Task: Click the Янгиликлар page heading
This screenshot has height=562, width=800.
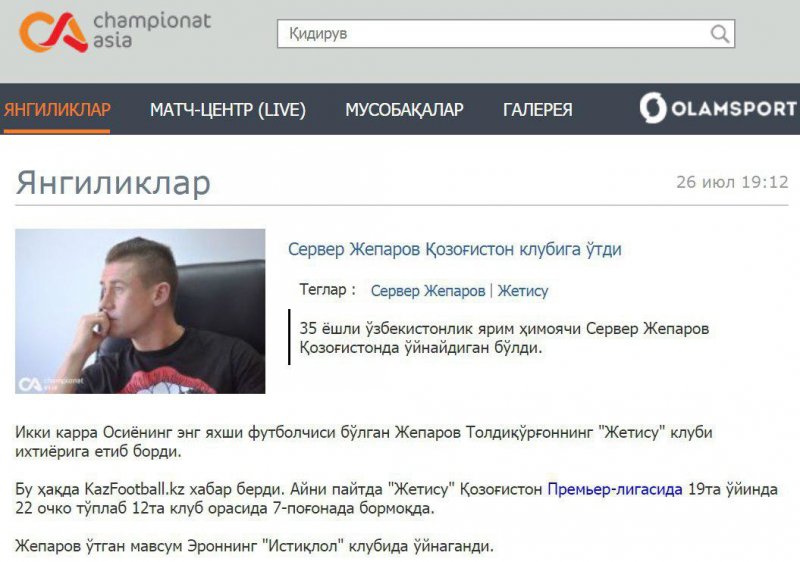Action: click(113, 182)
